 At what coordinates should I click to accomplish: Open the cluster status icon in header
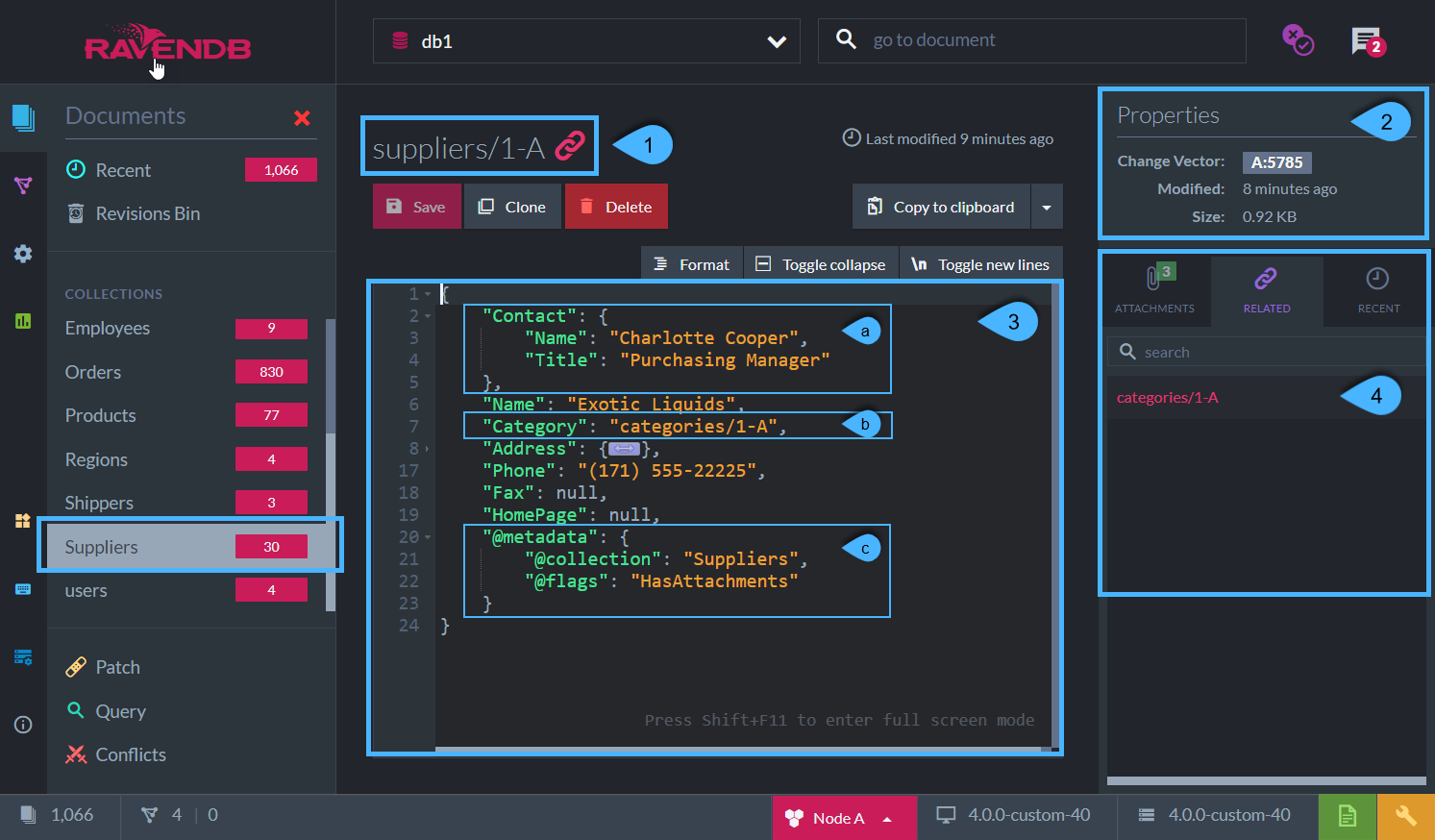(1298, 40)
